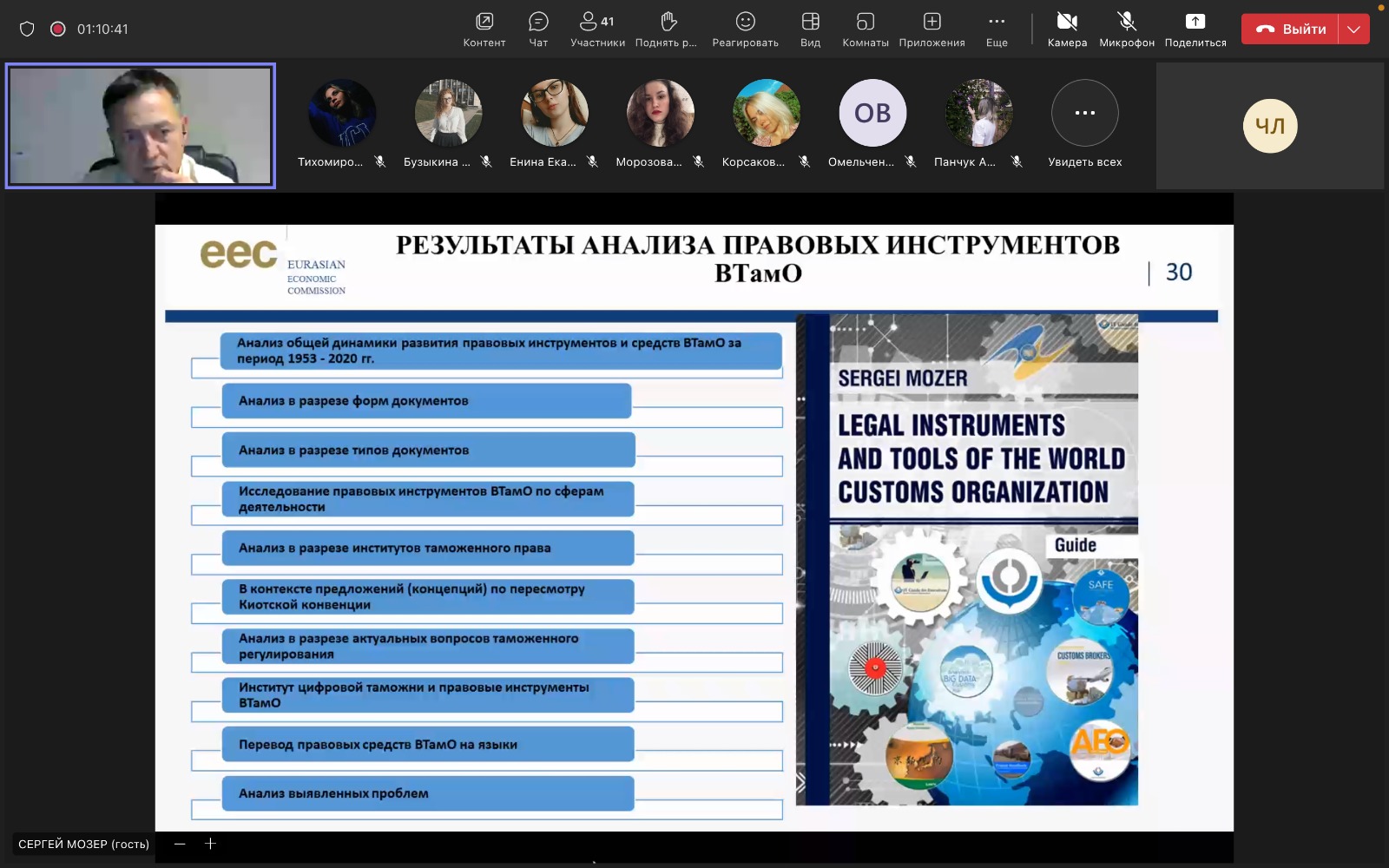Expand the arrow next to Выйти
The image size is (1389, 868).
[x=1353, y=29]
